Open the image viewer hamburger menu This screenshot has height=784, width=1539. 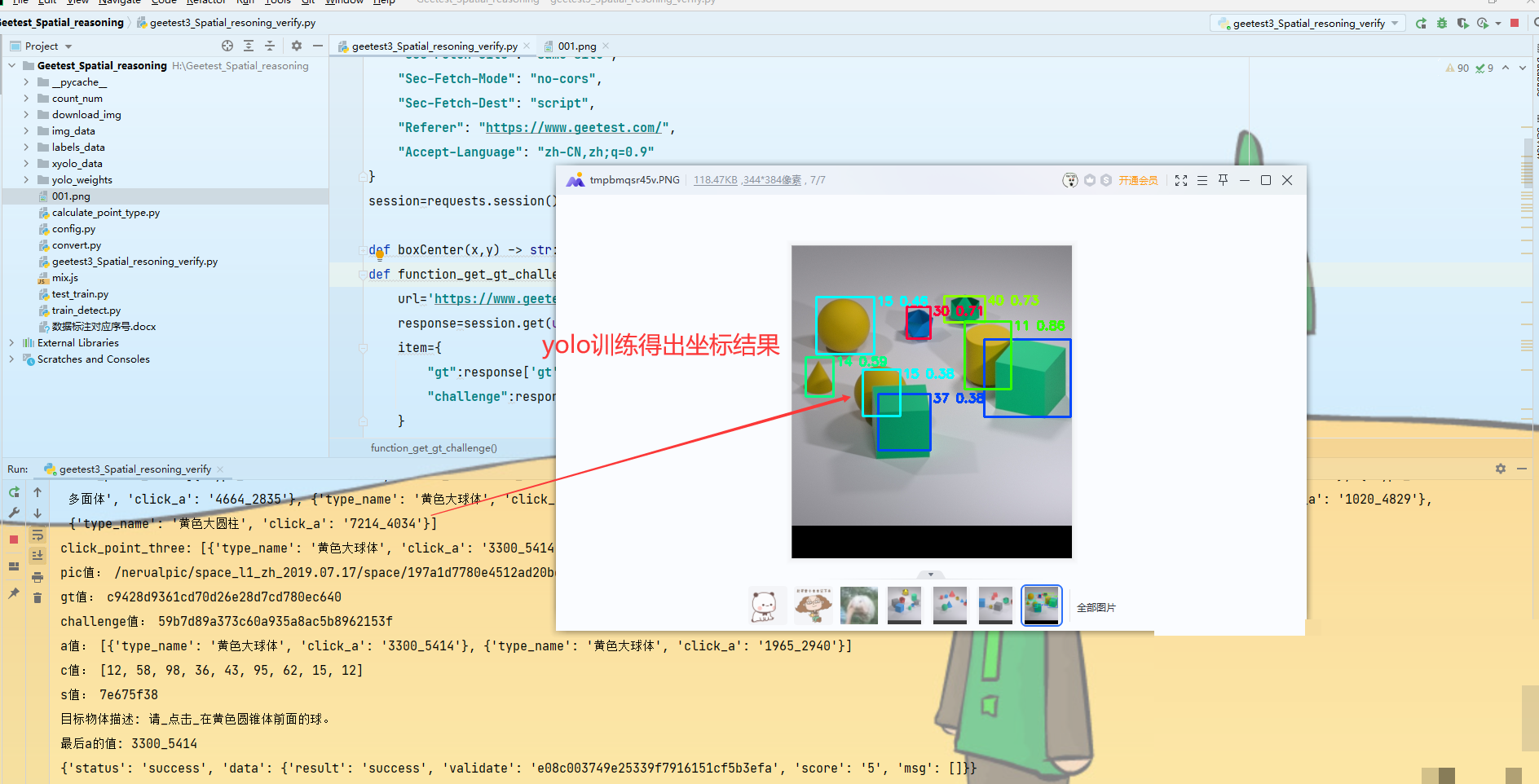tap(1202, 181)
